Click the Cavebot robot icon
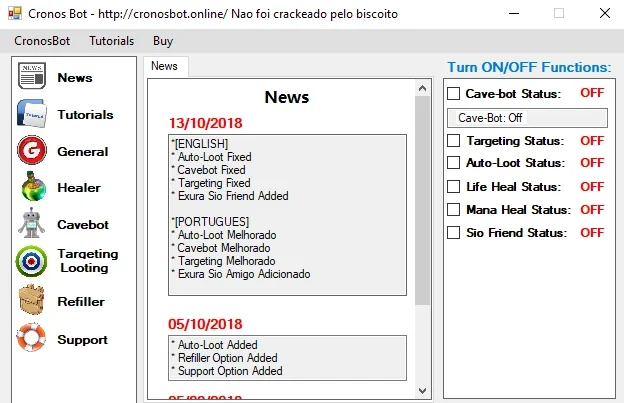624x403 pixels. 31,223
